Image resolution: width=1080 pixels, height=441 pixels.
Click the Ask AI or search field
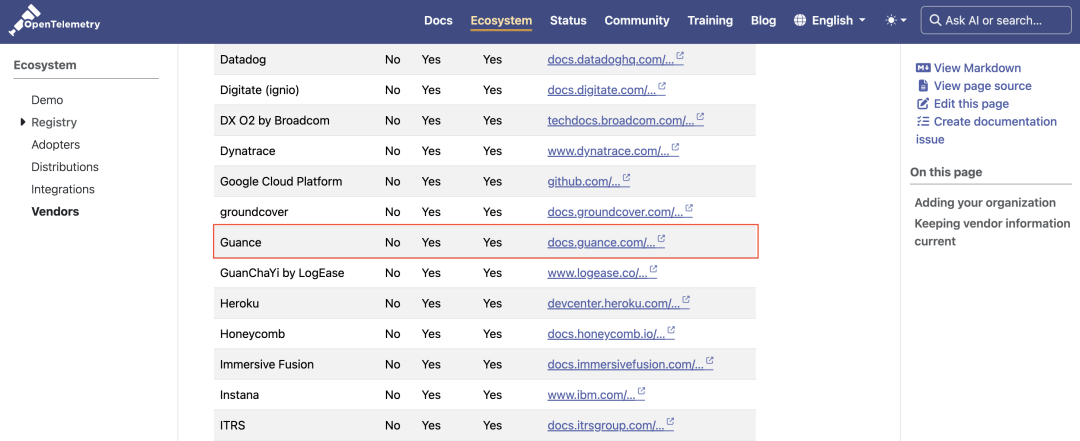[996, 21]
